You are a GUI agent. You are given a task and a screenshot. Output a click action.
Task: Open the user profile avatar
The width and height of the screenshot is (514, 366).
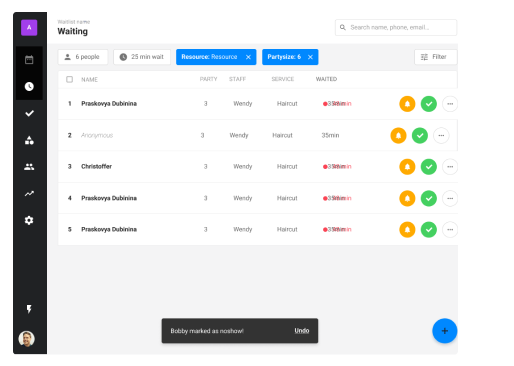tap(27, 339)
